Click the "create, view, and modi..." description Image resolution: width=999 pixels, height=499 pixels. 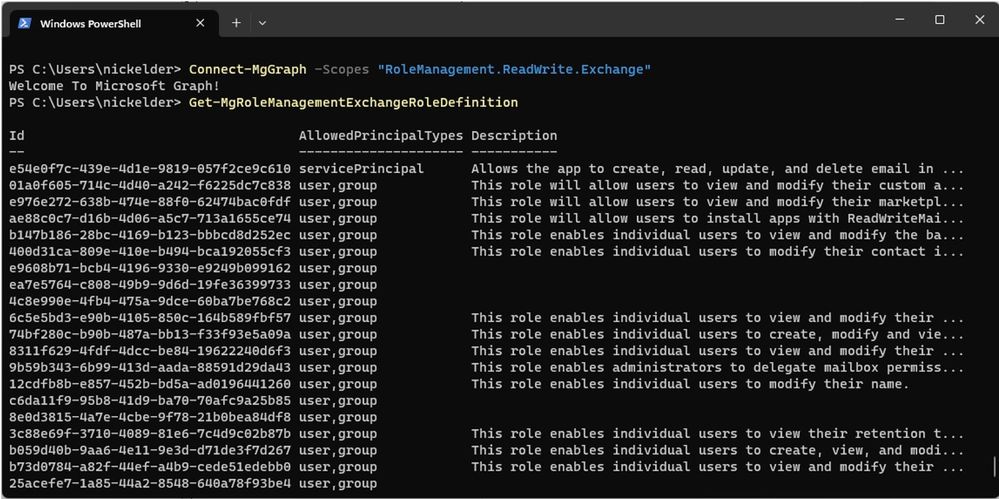coord(717,451)
